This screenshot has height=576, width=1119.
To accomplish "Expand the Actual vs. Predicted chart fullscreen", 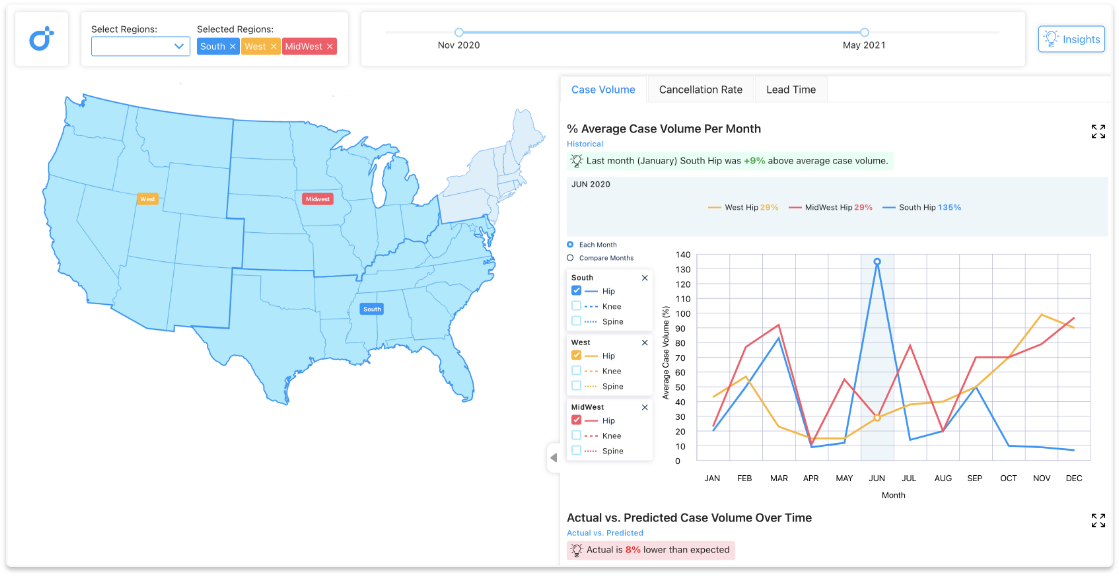I will click(x=1097, y=520).
